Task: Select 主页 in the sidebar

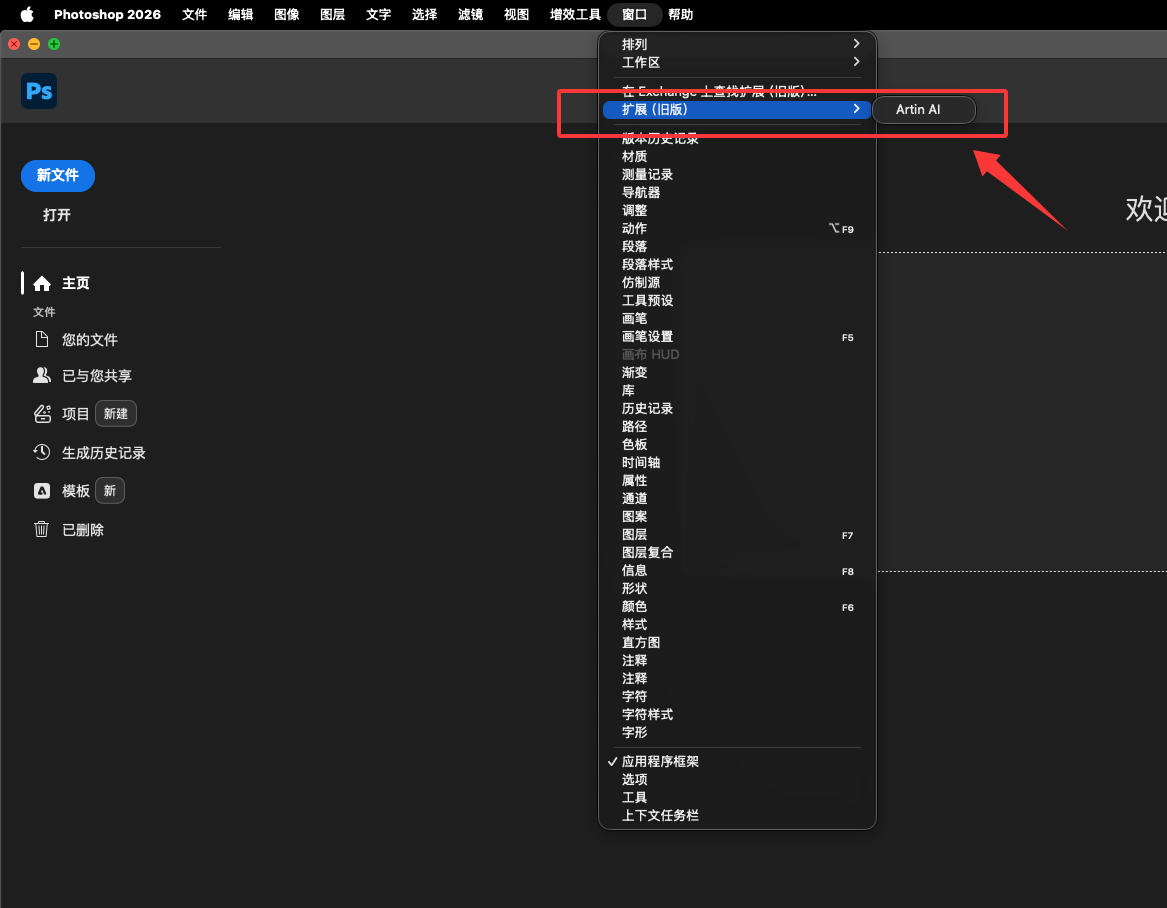Action: tap(75, 283)
